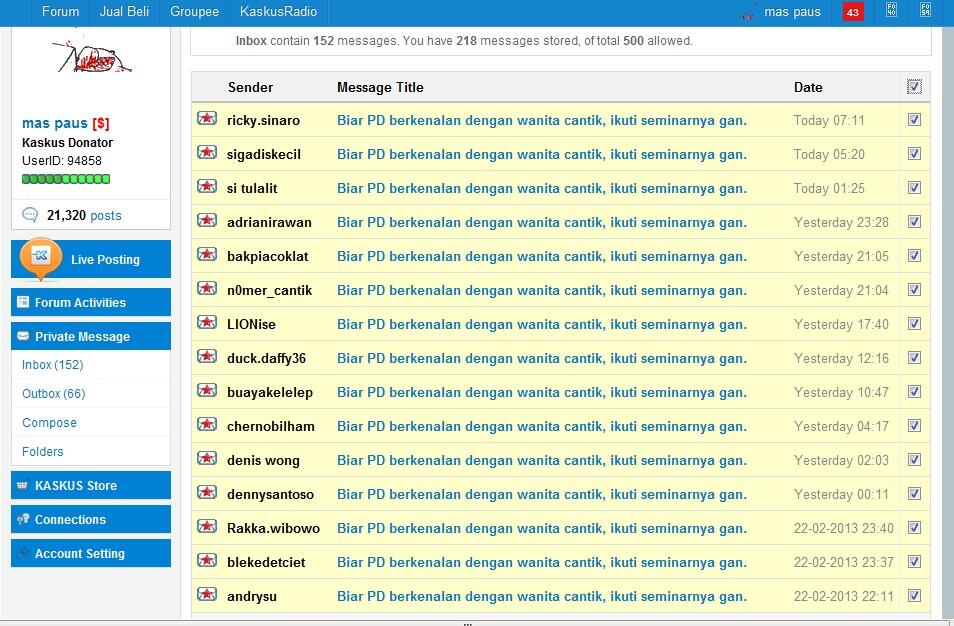Open Jual Beli in top navigation
The image size is (954, 626).
tap(124, 12)
